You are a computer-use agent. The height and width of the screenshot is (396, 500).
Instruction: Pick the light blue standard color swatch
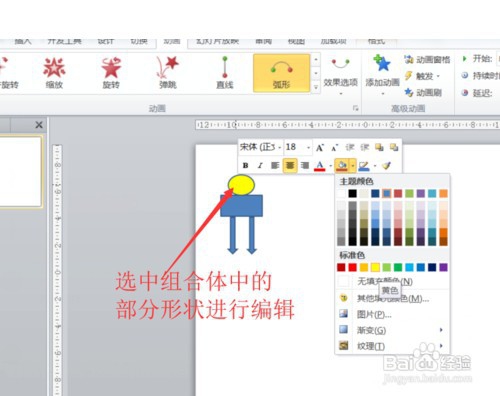pyautogui.click(x=409, y=267)
